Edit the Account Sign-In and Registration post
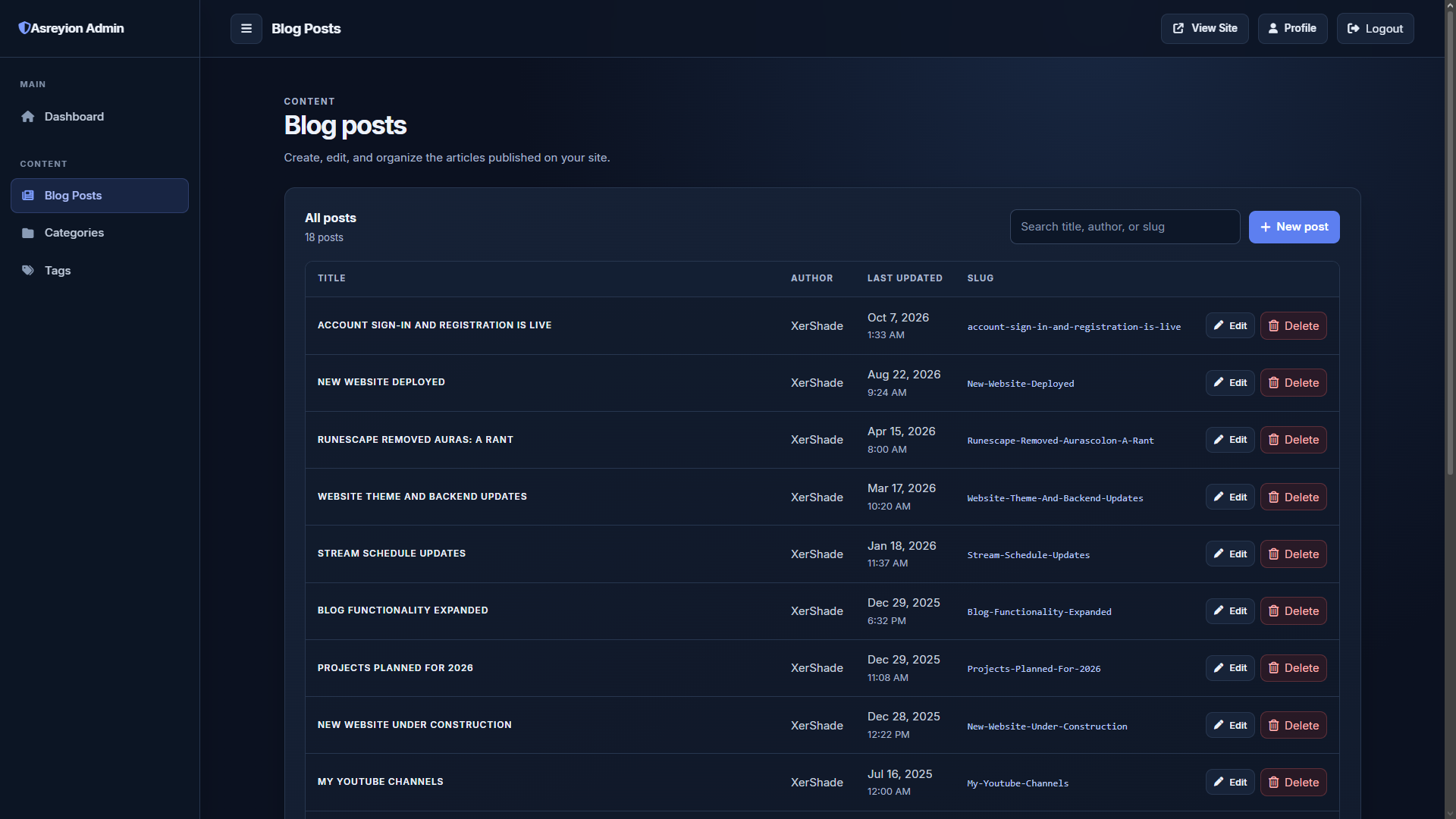The image size is (1456, 819). click(1230, 326)
